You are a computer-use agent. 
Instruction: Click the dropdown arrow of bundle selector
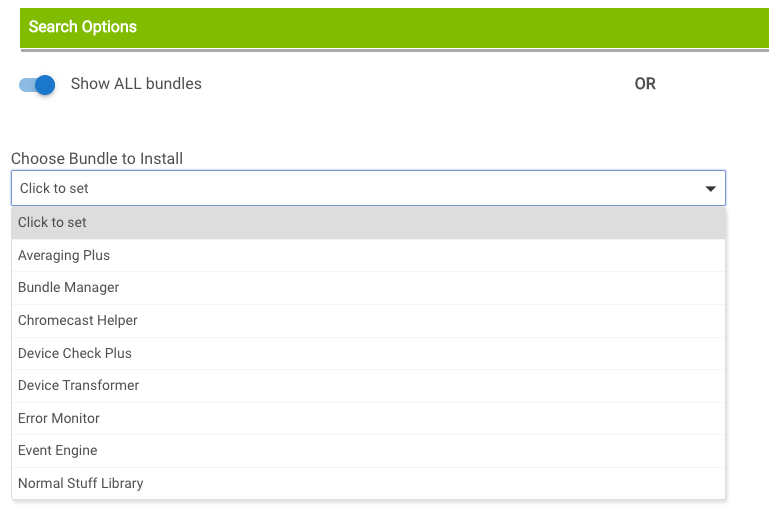coord(710,188)
